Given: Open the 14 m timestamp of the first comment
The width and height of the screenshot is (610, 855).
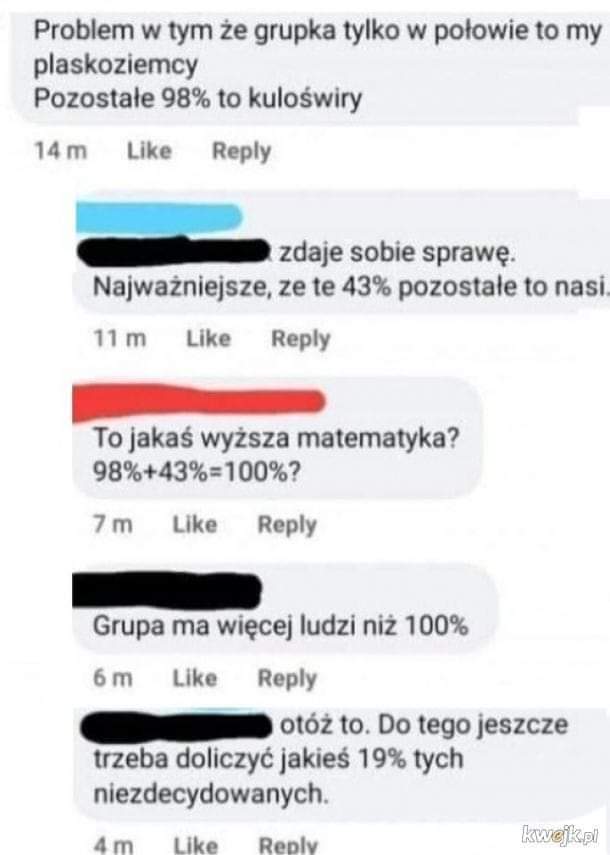Looking at the screenshot, I should point(61,150).
